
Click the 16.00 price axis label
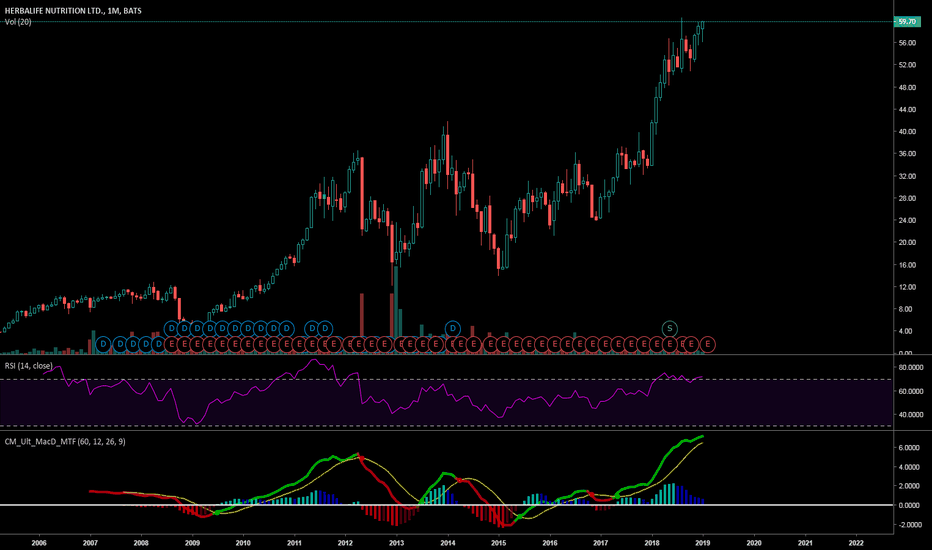[907, 265]
